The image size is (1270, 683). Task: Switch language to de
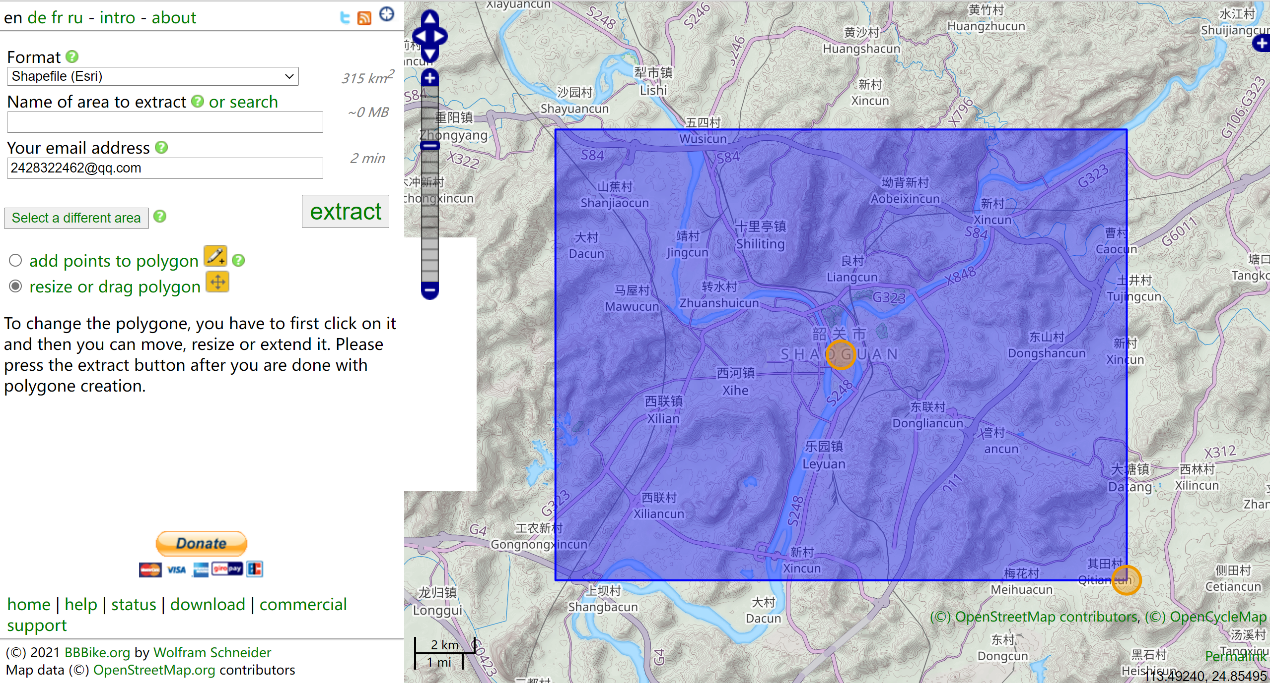pos(37,17)
